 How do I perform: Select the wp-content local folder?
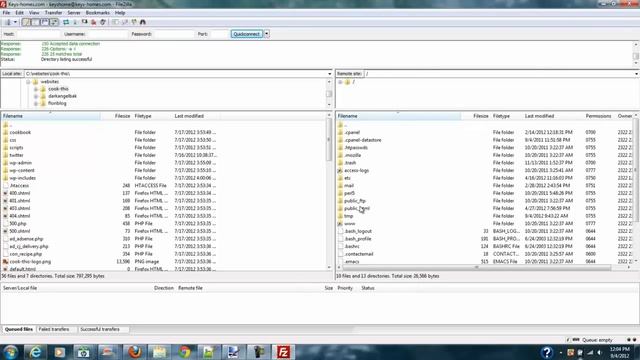point(22,171)
